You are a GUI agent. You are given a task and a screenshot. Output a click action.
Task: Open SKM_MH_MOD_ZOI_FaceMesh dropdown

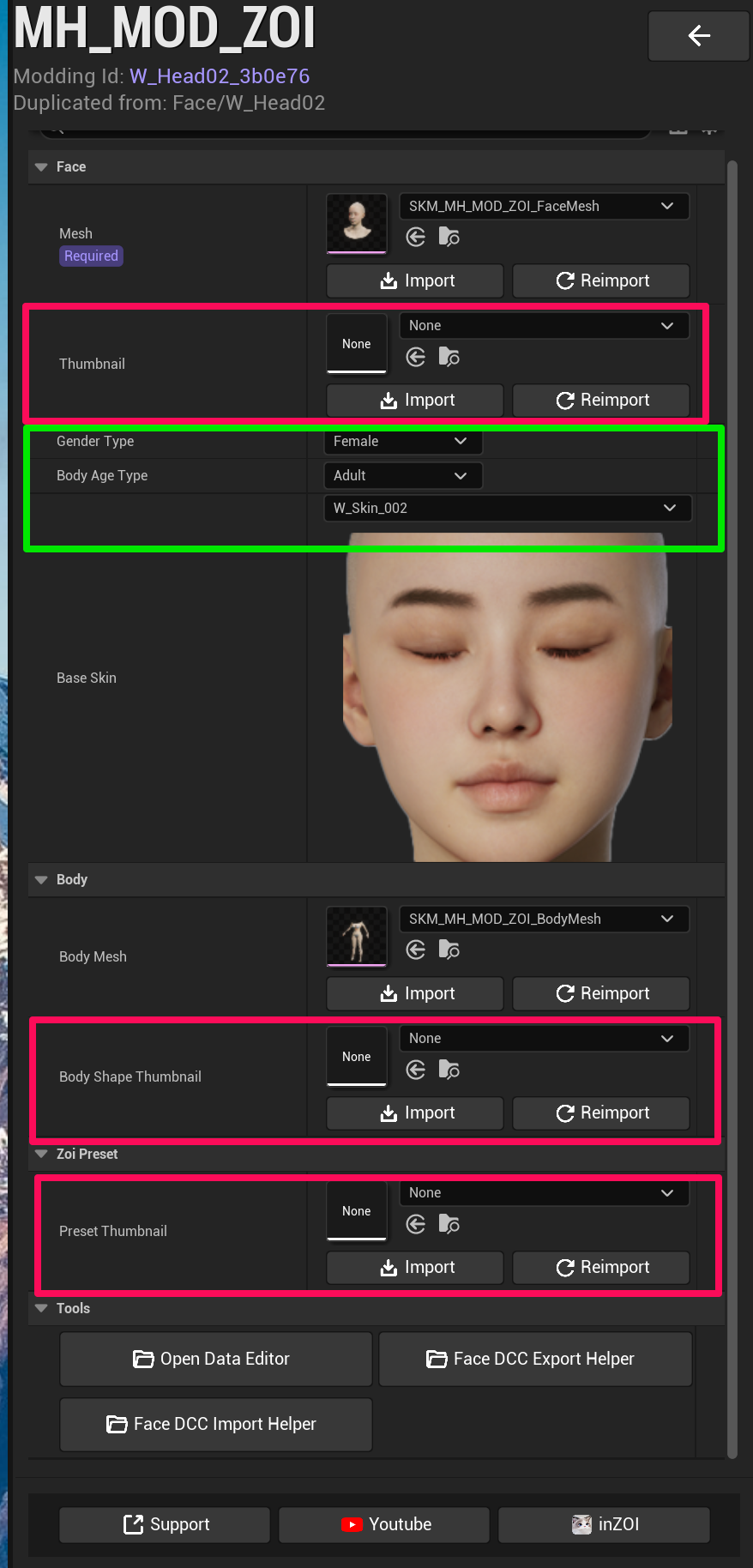tap(544, 206)
